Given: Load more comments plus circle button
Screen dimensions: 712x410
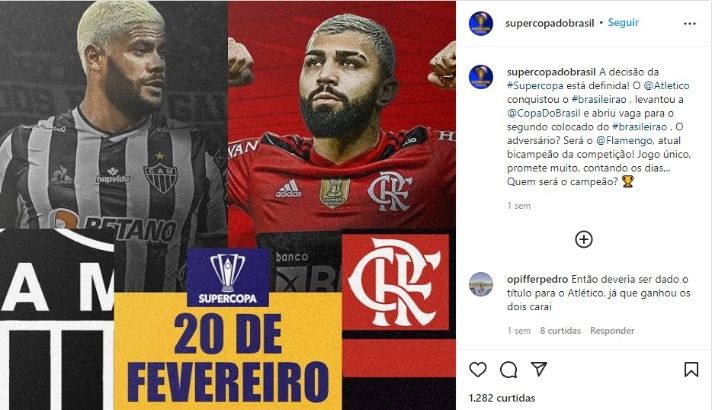Looking at the screenshot, I should click(x=583, y=239).
